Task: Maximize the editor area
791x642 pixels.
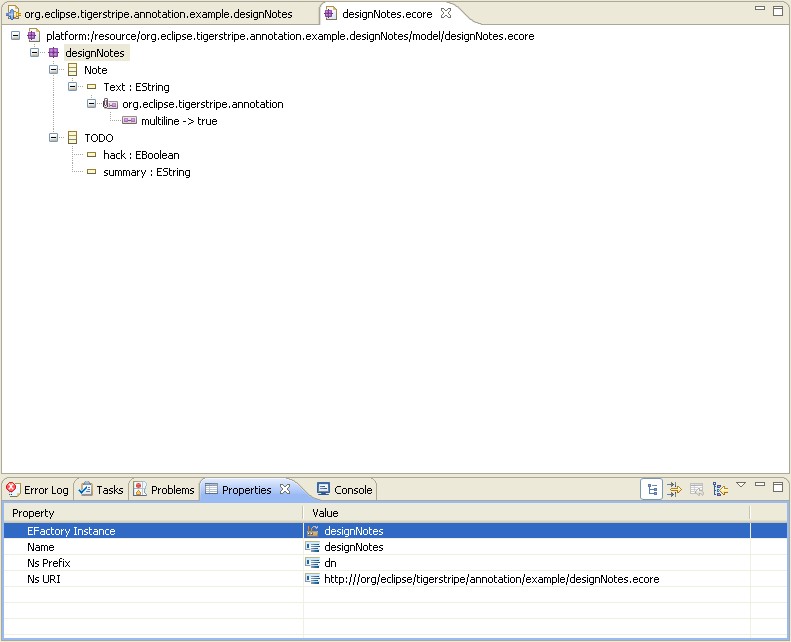Action: [x=778, y=11]
